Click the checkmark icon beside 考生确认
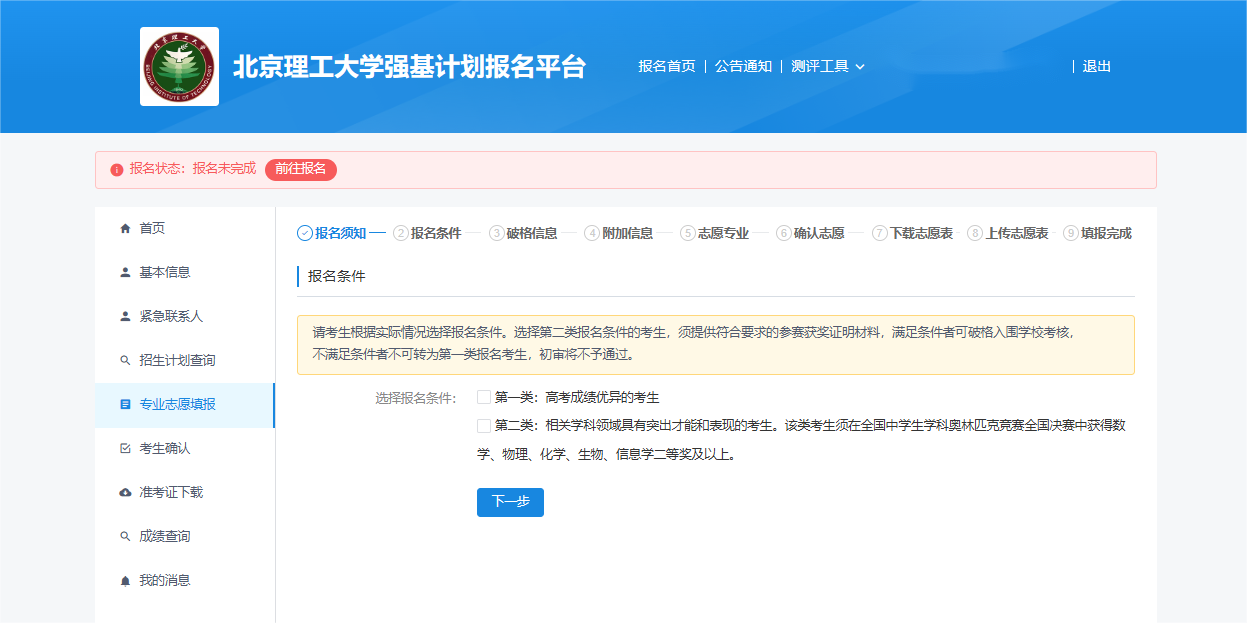 point(125,448)
